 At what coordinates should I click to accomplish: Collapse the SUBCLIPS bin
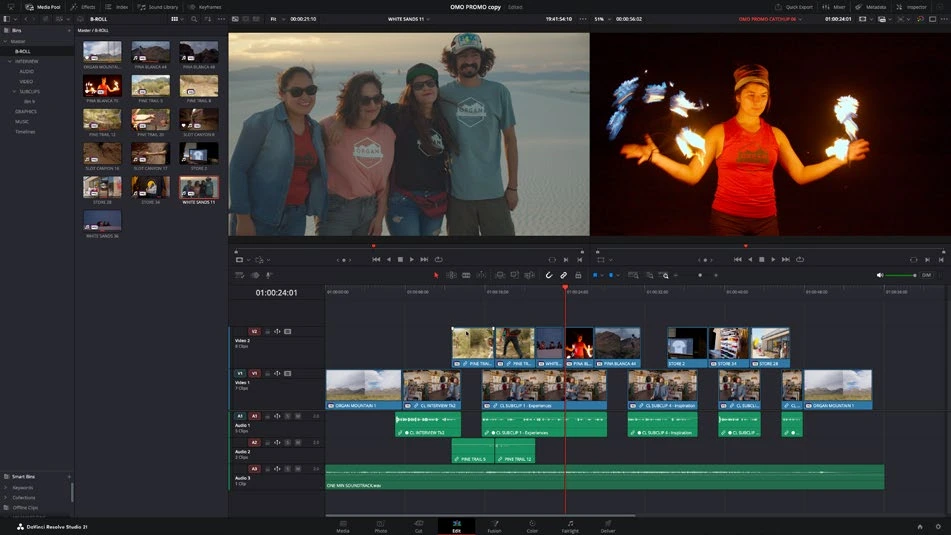(x=15, y=92)
